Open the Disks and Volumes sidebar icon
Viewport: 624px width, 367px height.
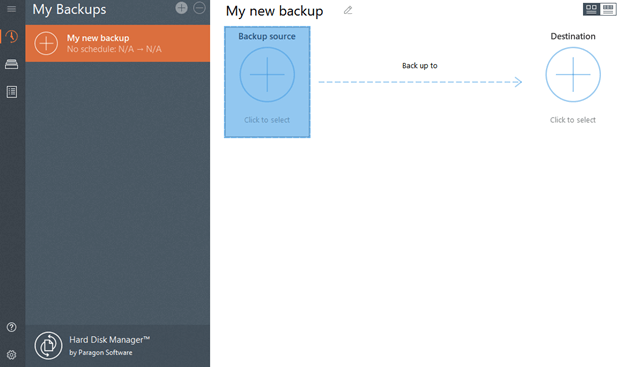12,64
